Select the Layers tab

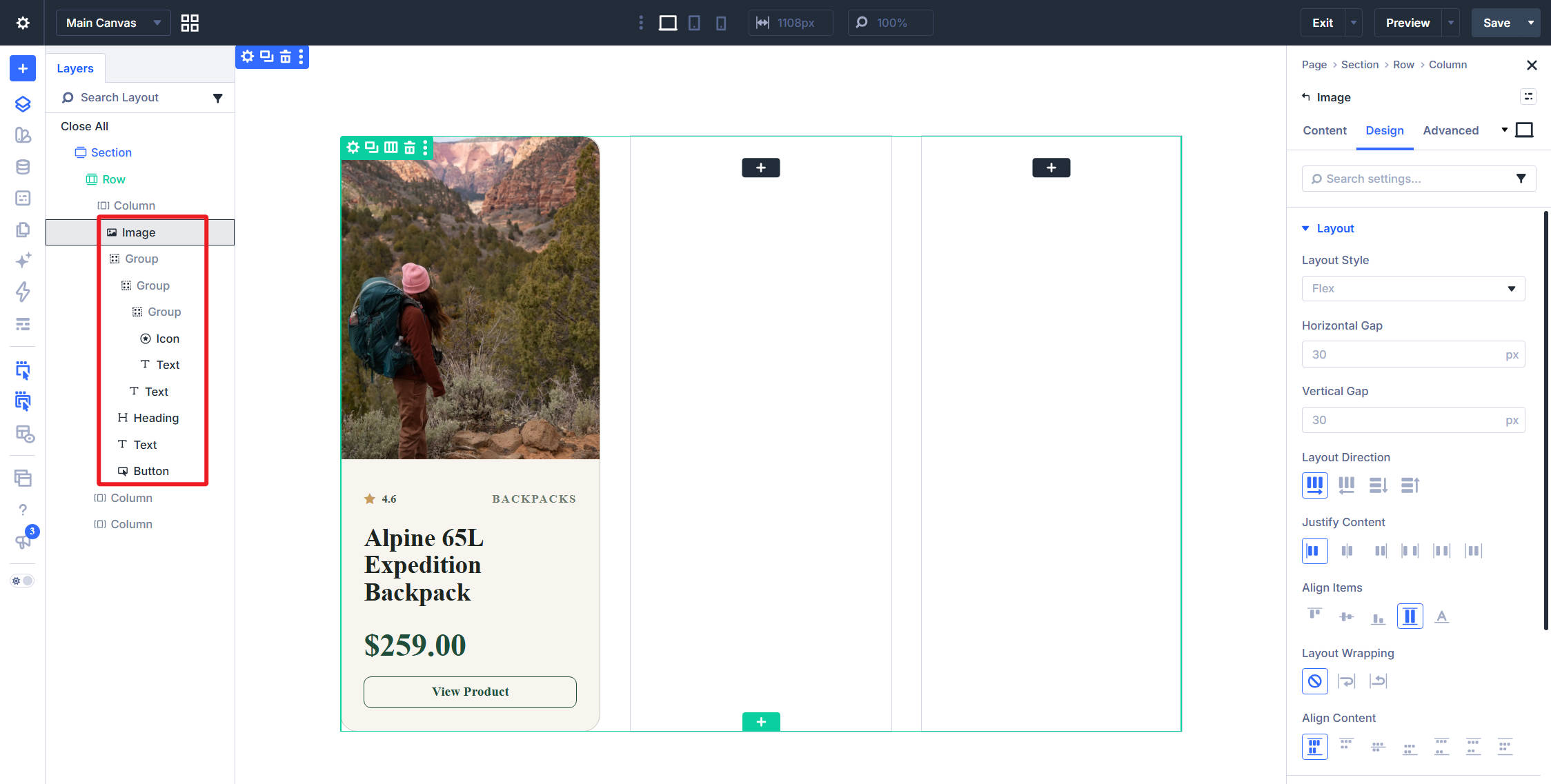(75, 68)
